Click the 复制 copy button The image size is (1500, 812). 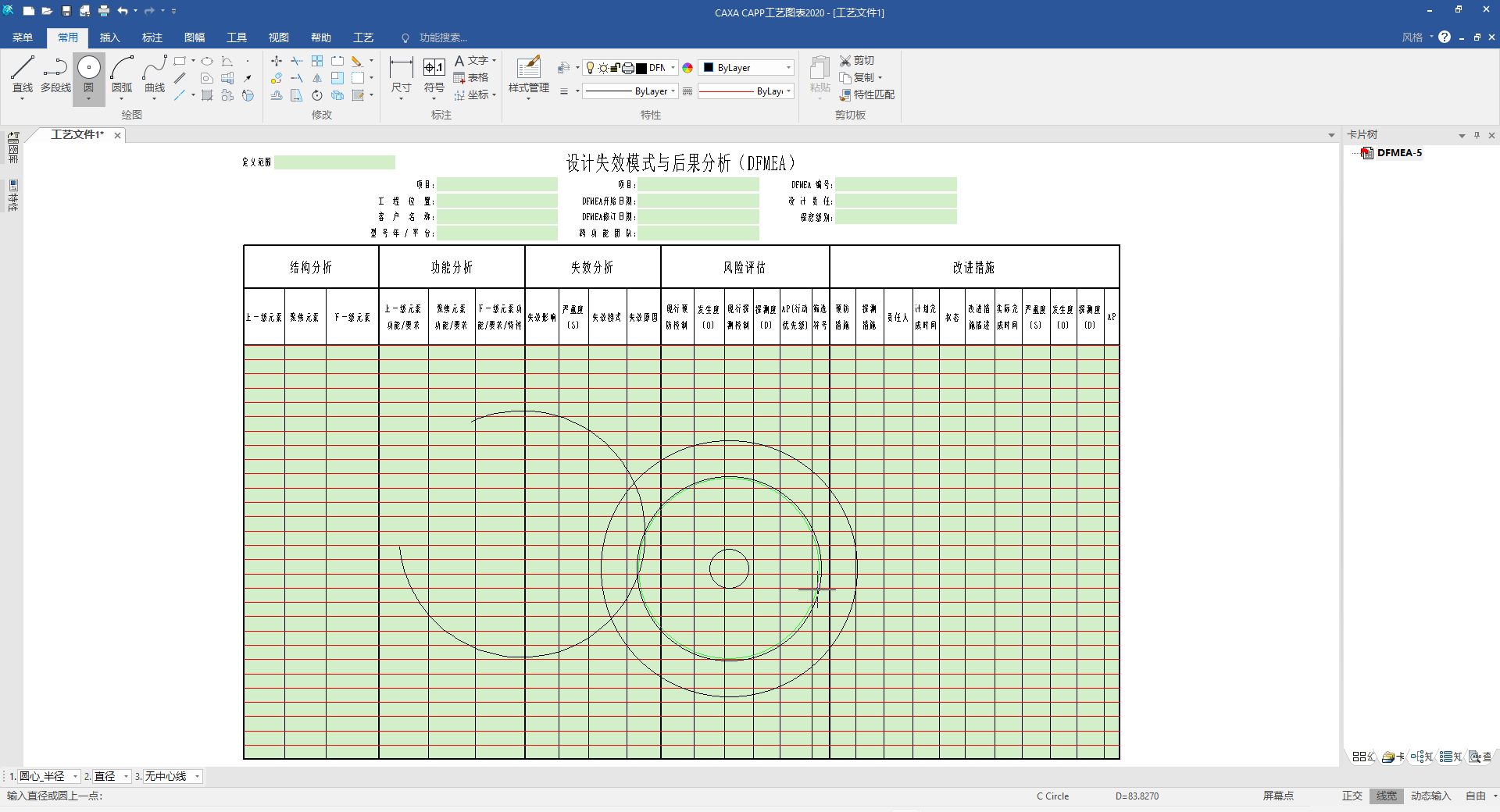click(x=860, y=78)
